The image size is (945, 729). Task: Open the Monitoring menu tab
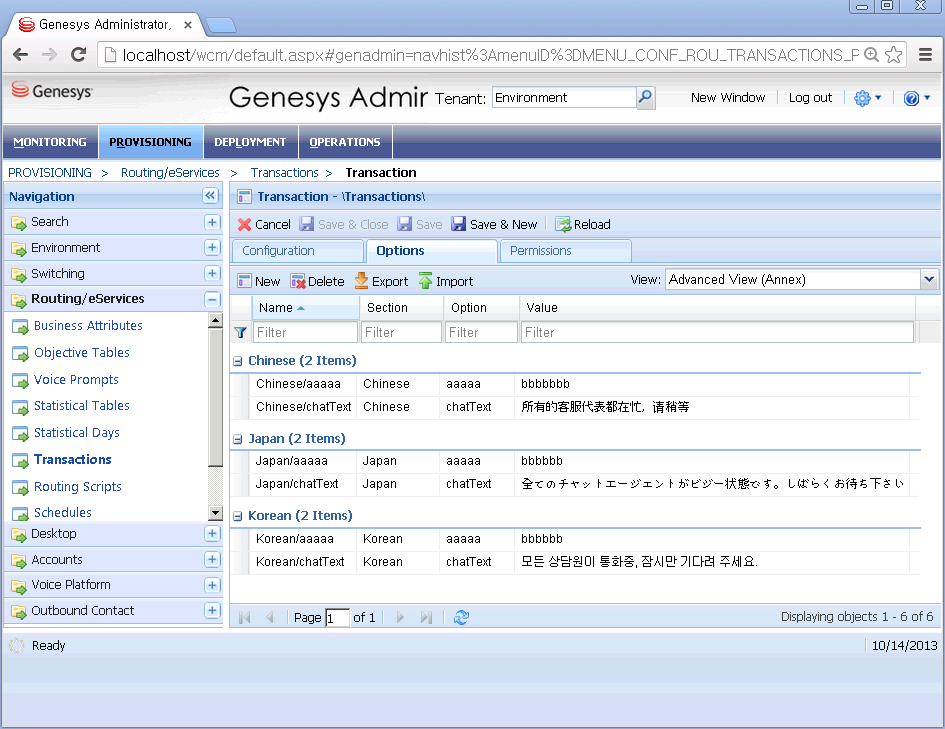coord(50,142)
